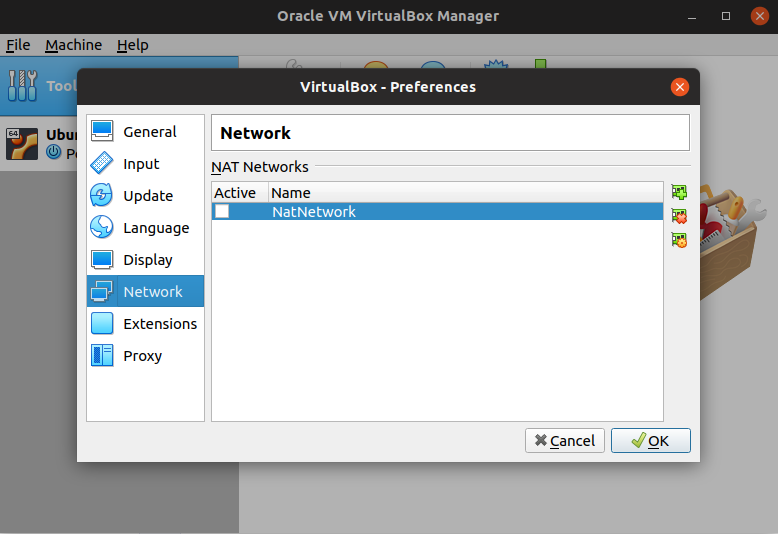The width and height of the screenshot is (778, 534).
Task: Open the Extensions preferences section
Action: [x=145, y=324]
